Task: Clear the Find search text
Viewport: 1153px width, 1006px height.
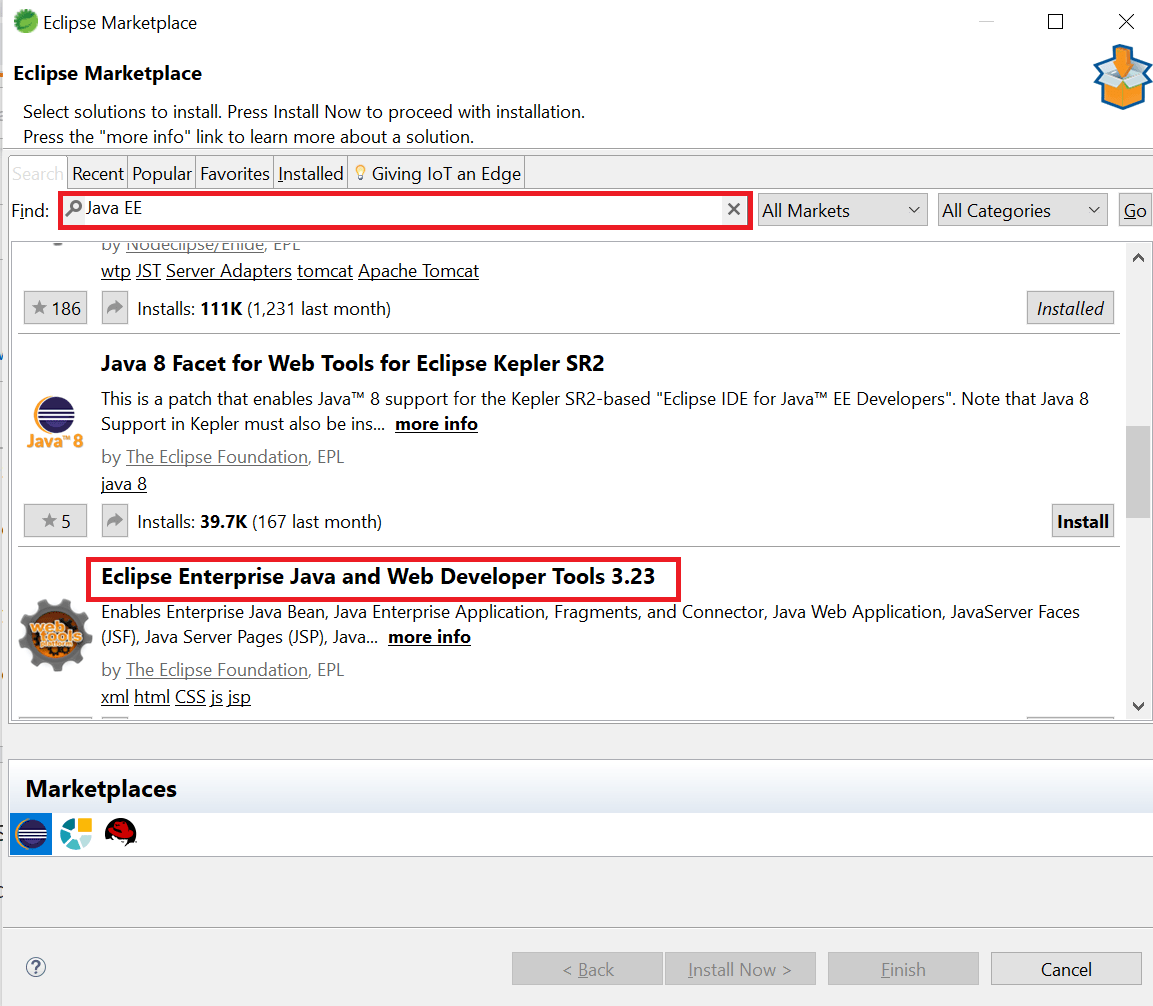Action: point(733,209)
